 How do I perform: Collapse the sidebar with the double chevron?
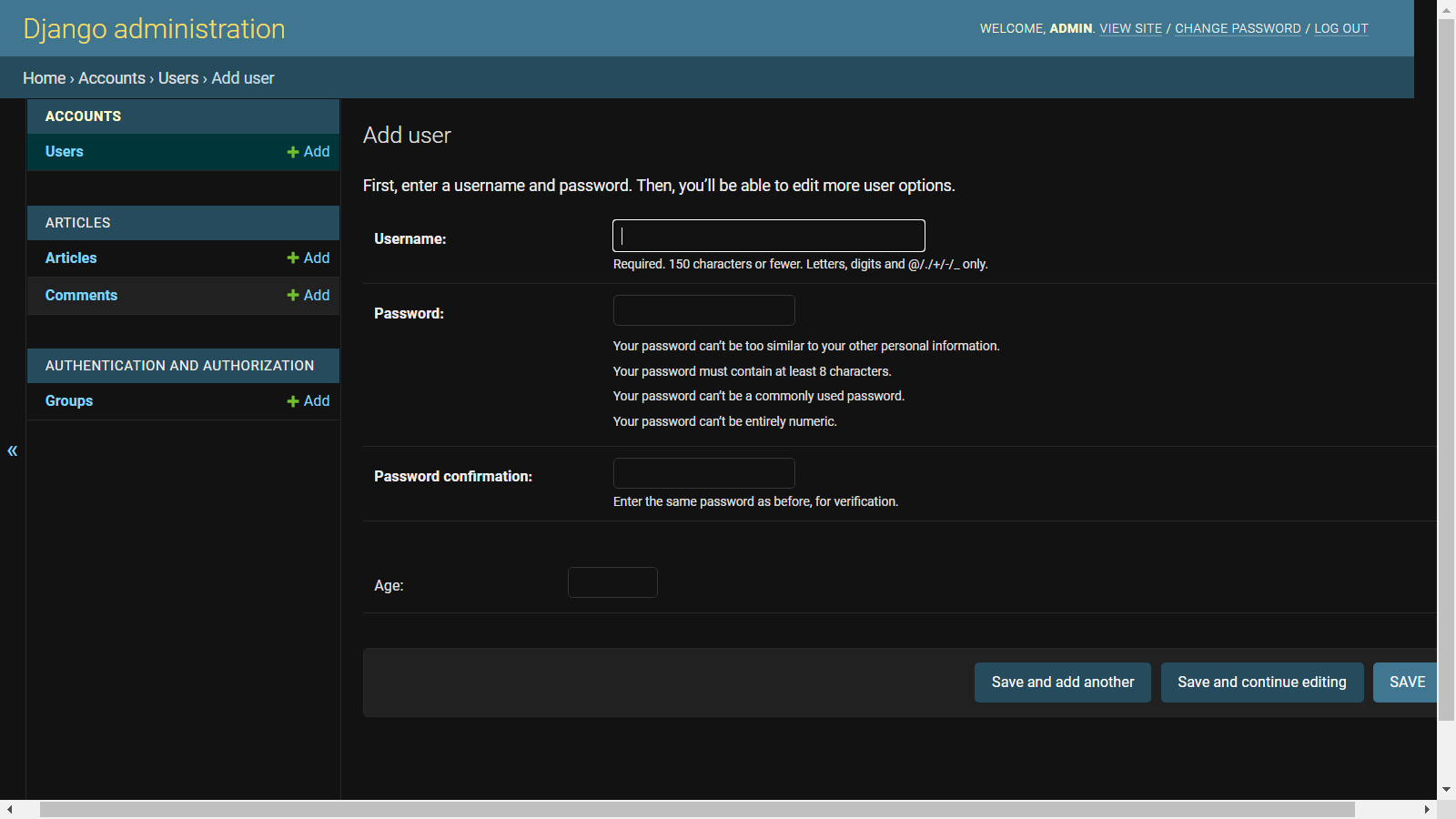(x=13, y=450)
